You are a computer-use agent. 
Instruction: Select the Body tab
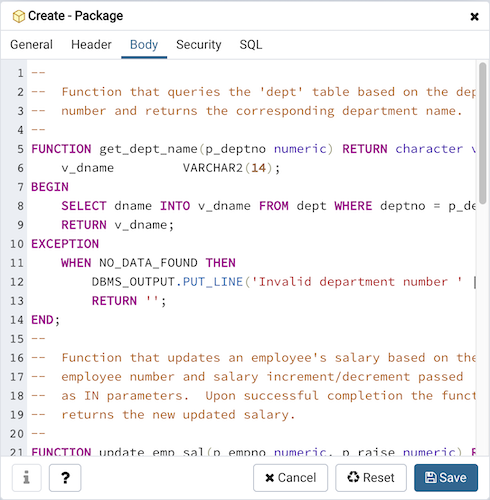tap(144, 45)
